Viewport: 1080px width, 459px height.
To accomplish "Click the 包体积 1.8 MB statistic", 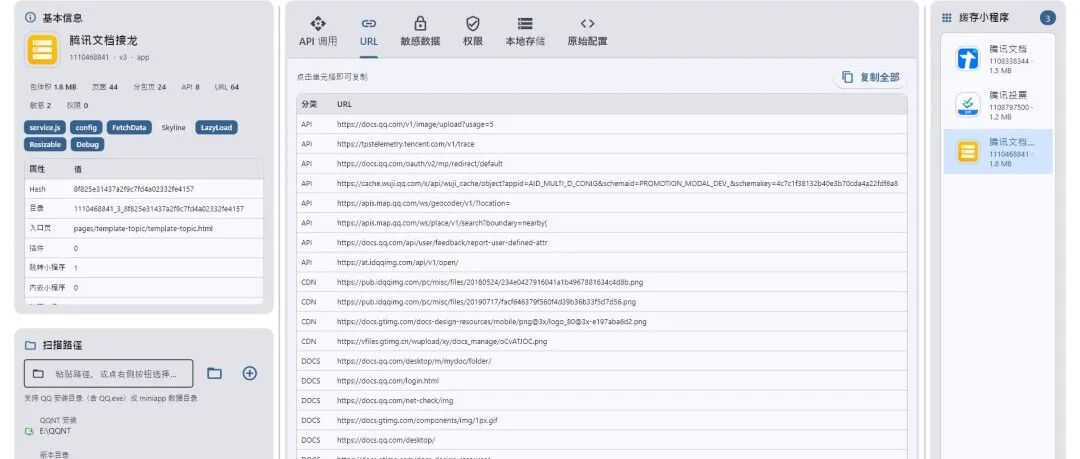I will pyautogui.click(x=52, y=87).
